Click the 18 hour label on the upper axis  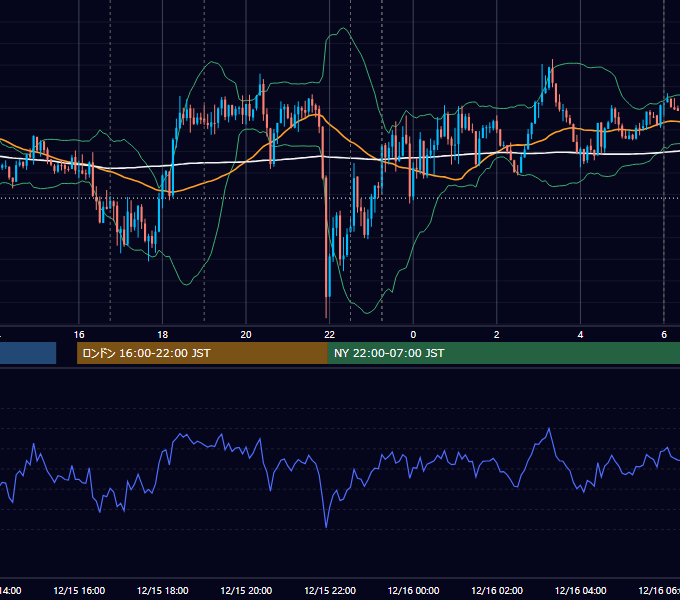163,334
